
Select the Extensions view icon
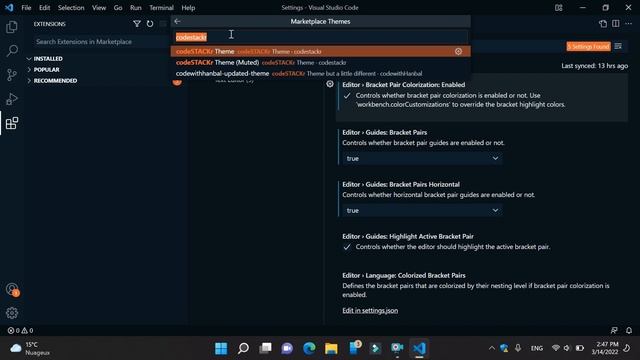pyautogui.click(x=12, y=123)
